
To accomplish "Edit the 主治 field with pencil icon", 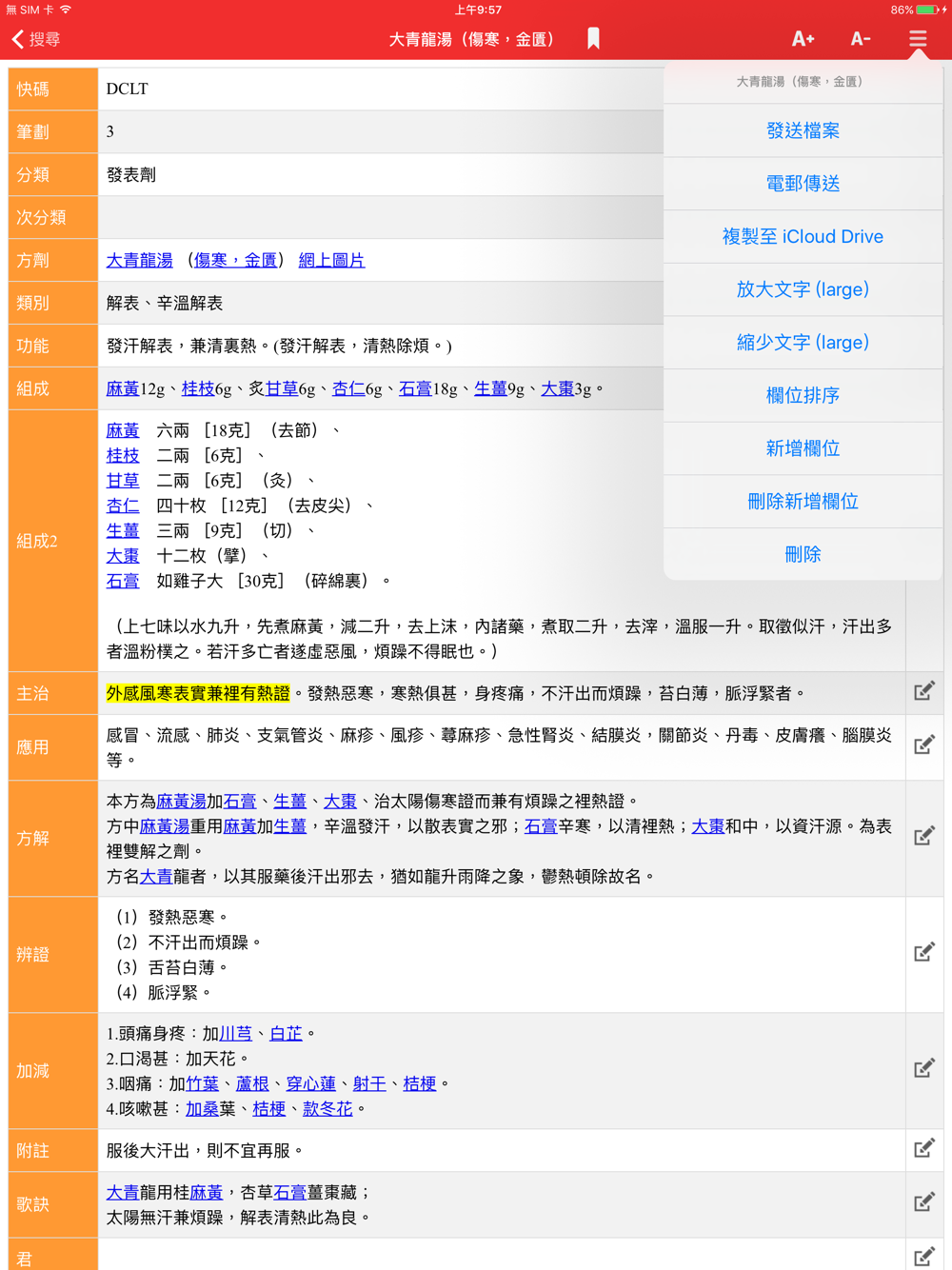I will pos(924,692).
